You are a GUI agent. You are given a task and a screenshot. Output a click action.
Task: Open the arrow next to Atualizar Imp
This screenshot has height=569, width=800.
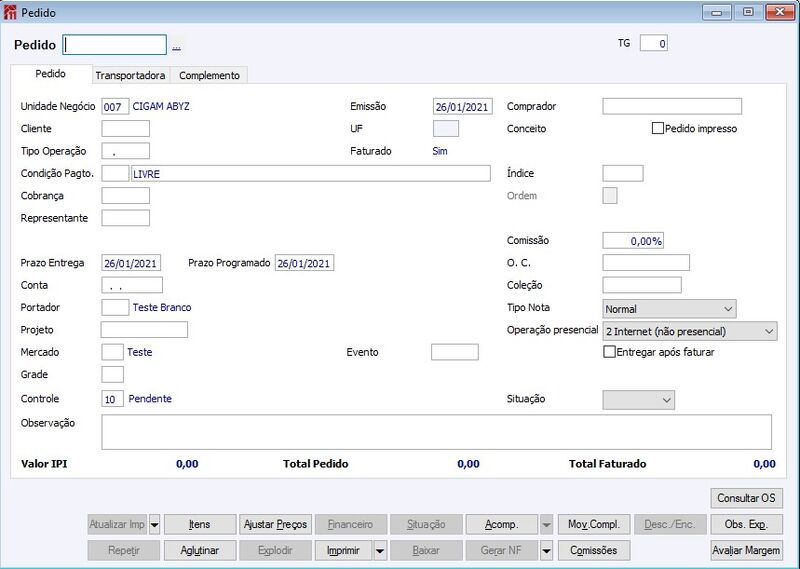[155, 525]
